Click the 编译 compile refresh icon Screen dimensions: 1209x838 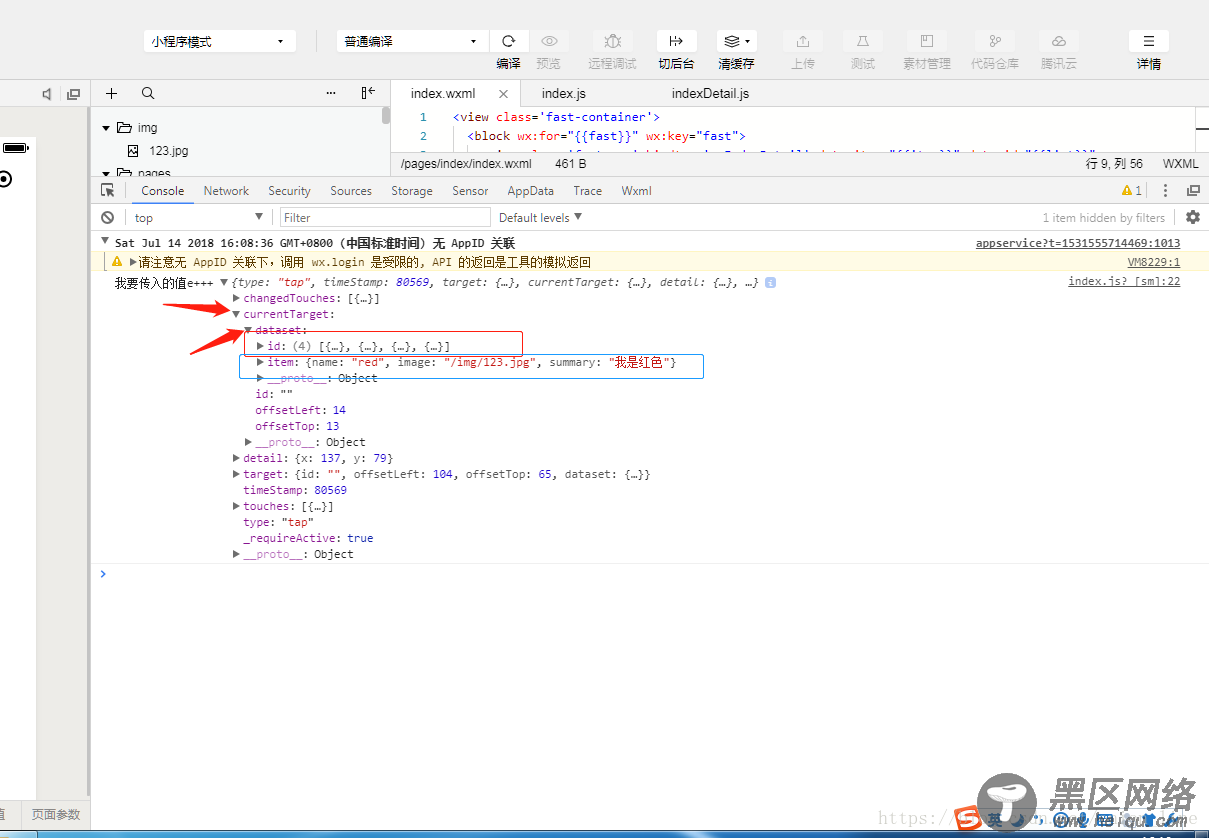(508, 41)
